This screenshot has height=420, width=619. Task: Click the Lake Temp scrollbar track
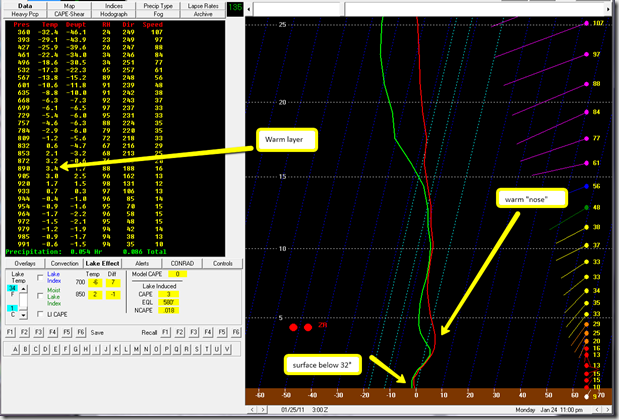coord(25,300)
